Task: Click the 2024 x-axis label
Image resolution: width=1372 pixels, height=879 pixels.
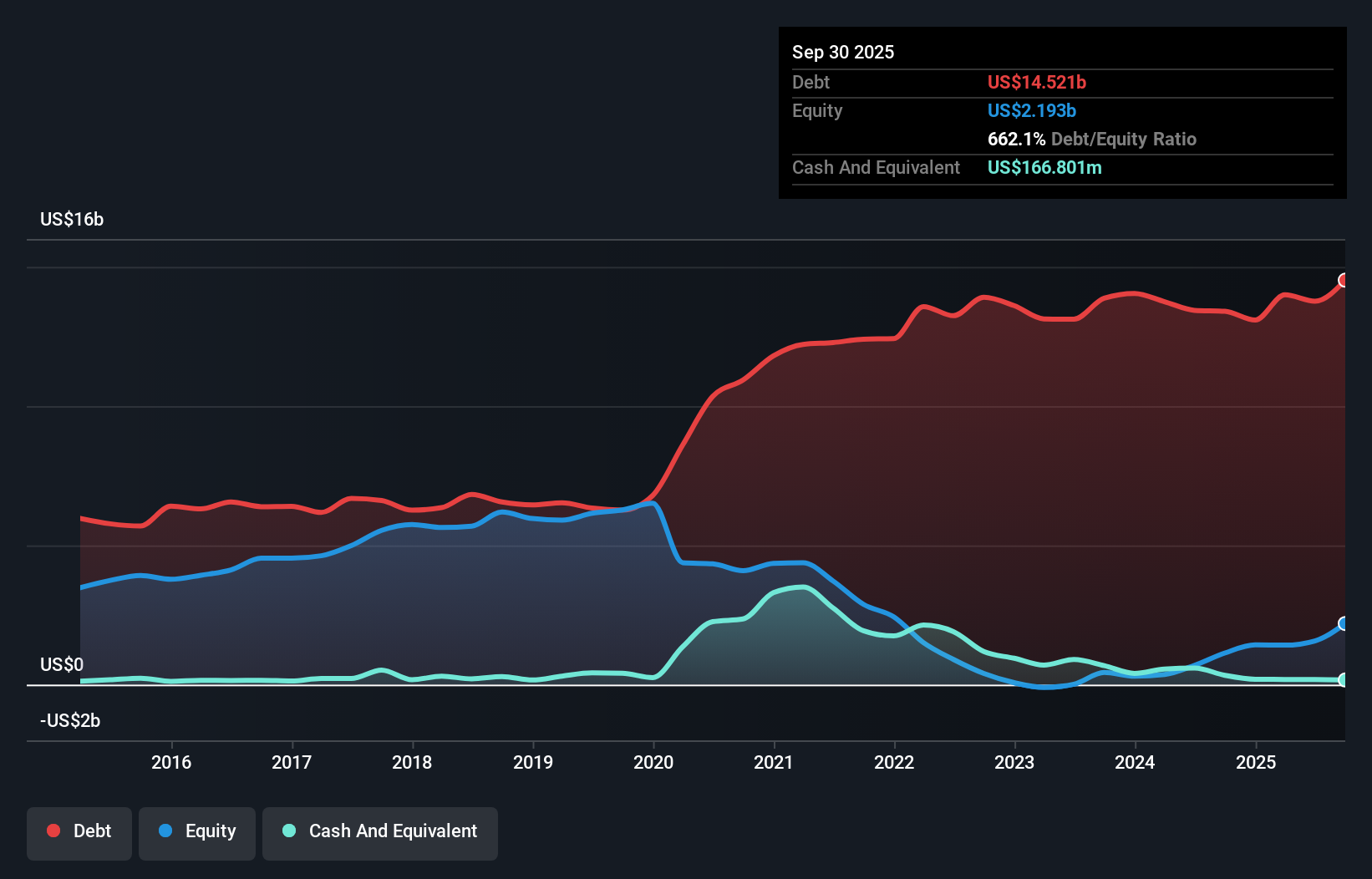Action: tap(1135, 762)
